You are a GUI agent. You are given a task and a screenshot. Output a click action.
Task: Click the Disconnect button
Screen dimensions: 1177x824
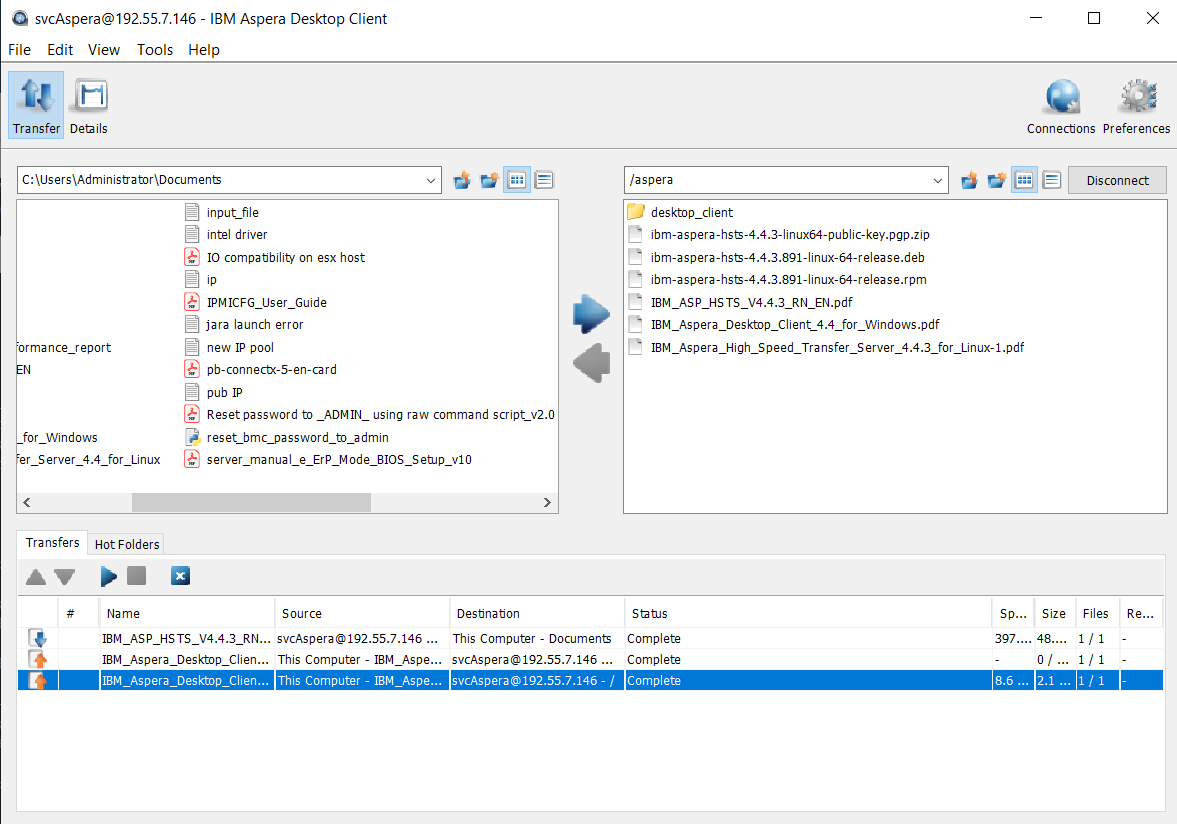[1117, 180]
